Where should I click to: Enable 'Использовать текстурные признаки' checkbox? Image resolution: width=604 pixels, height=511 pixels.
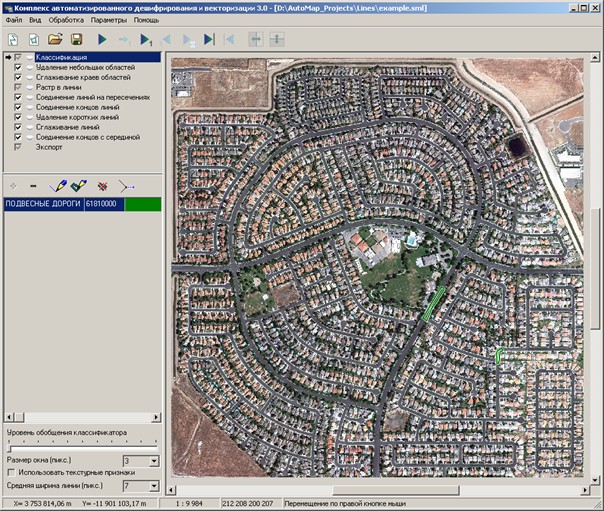click(x=11, y=472)
